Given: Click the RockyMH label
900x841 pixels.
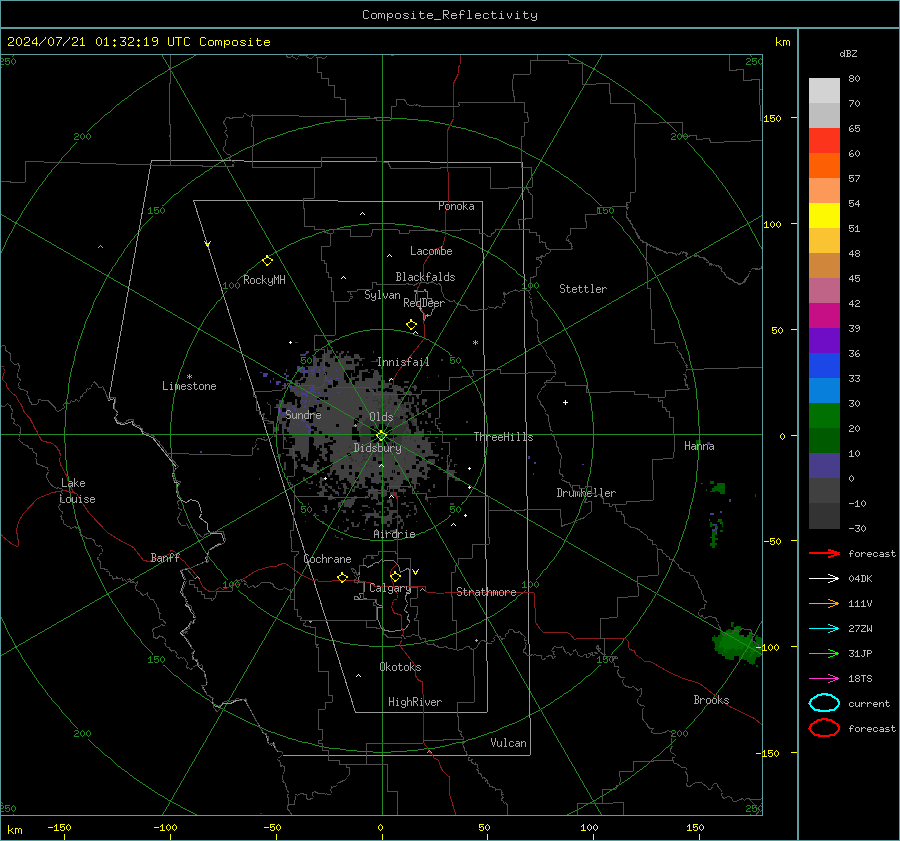Looking at the screenshot, I should pos(264,280).
